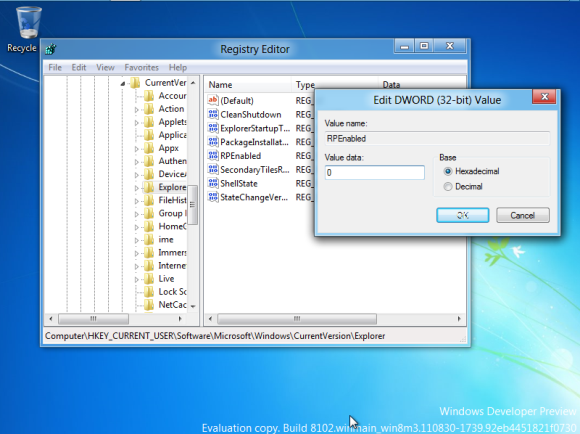580x434 pixels.
Task: Click the FileHistory folder icon
Action: click(x=149, y=200)
